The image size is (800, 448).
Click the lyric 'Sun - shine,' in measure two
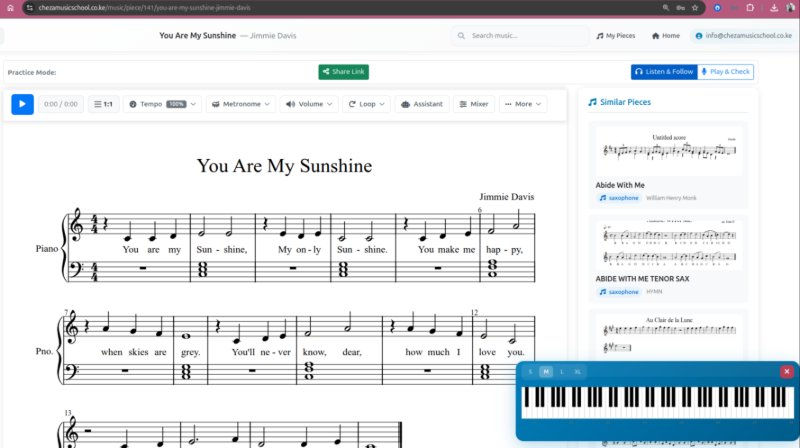tap(222, 250)
